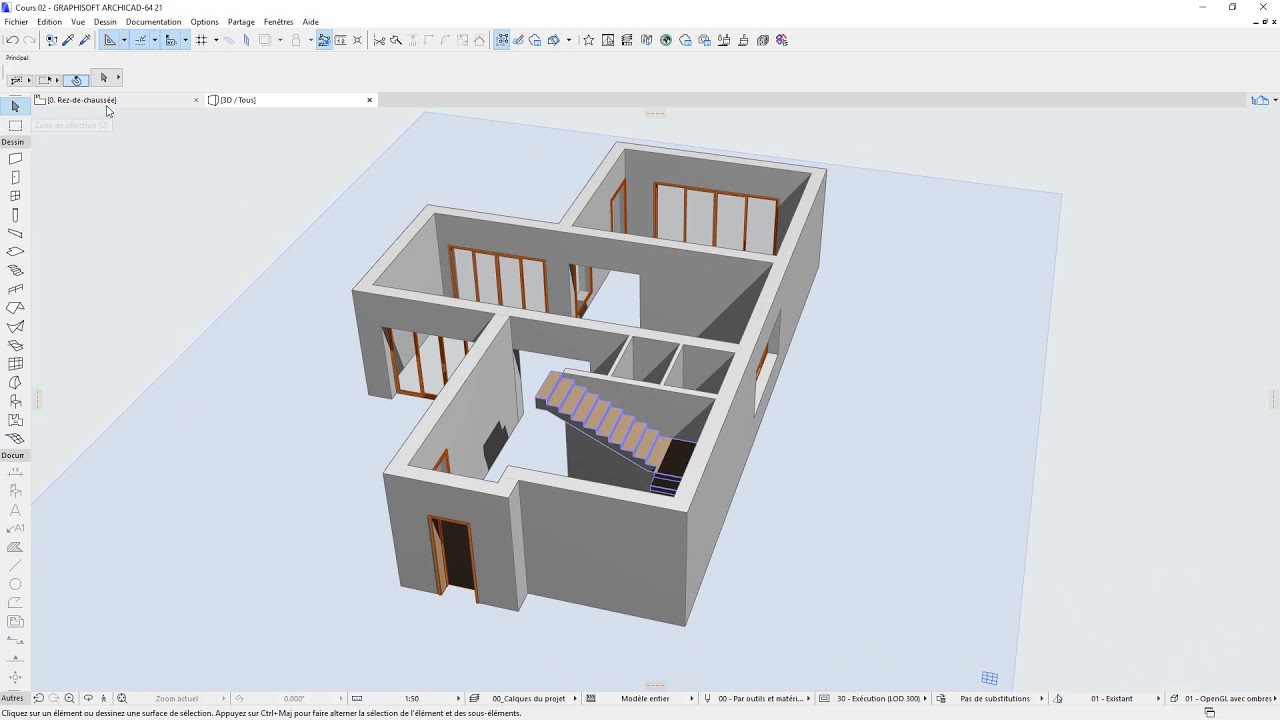Activate the Inject Parameters syringe
The width and height of the screenshot is (1280, 720).
click(x=85, y=40)
